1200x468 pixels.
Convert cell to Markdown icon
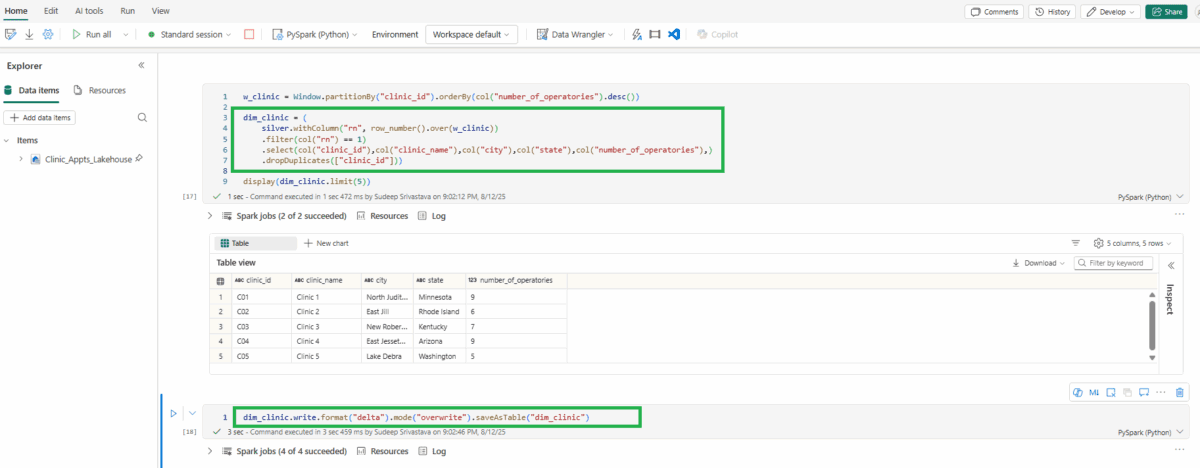[x=1094, y=392]
